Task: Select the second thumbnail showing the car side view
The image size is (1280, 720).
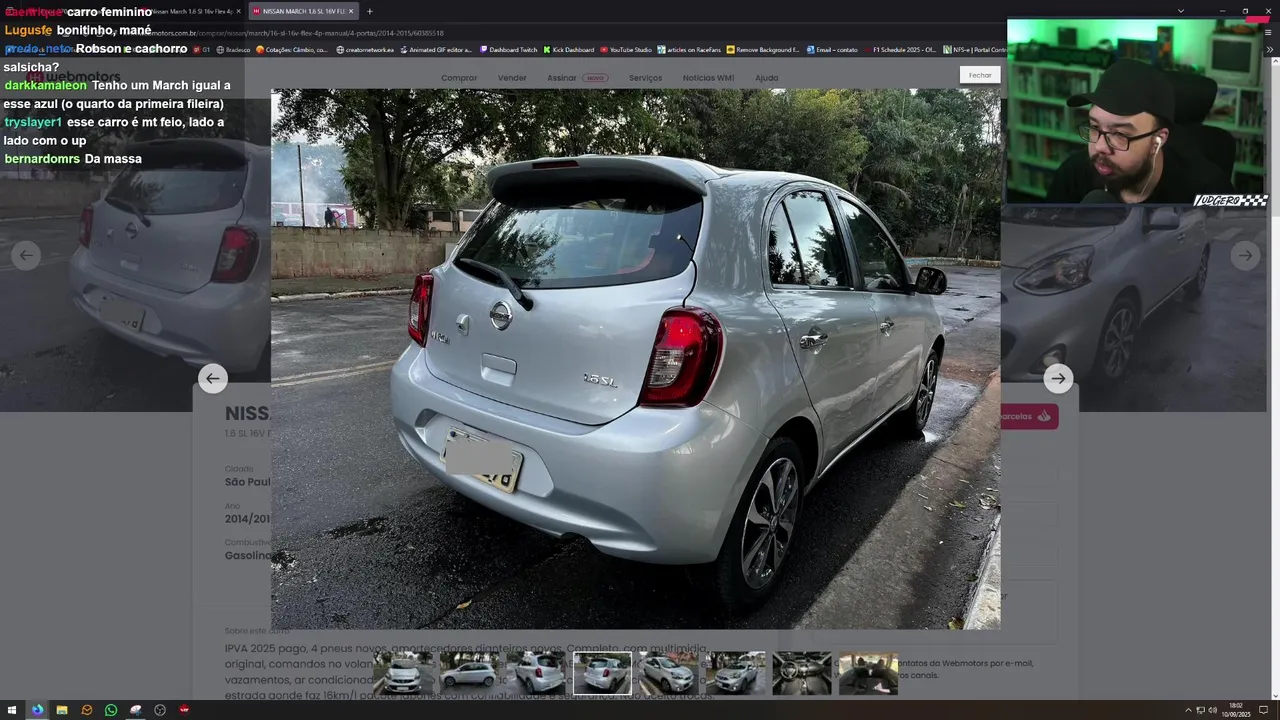Action: (x=469, y=673)
